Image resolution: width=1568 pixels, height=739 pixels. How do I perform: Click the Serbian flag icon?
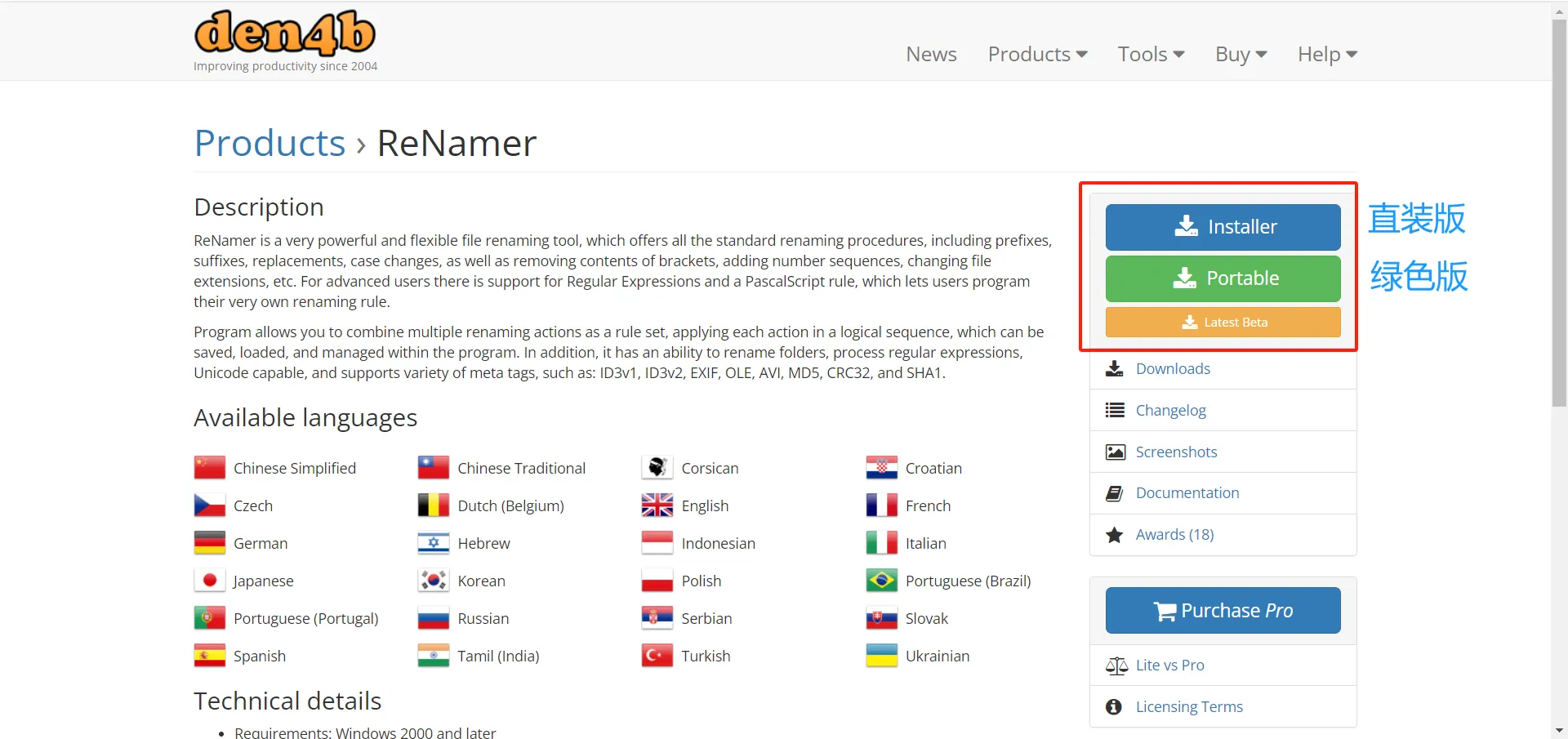point(657,618)
